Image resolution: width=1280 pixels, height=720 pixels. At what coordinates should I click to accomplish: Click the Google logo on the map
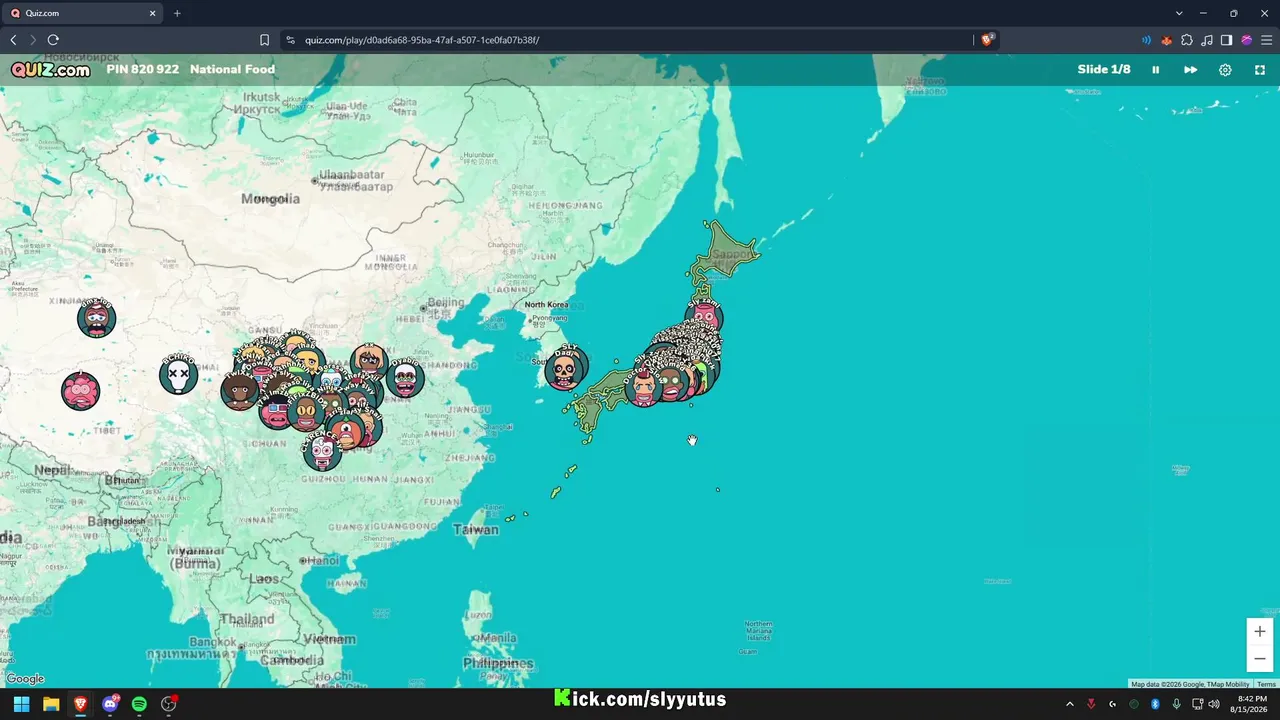click(x=25, y=680)
